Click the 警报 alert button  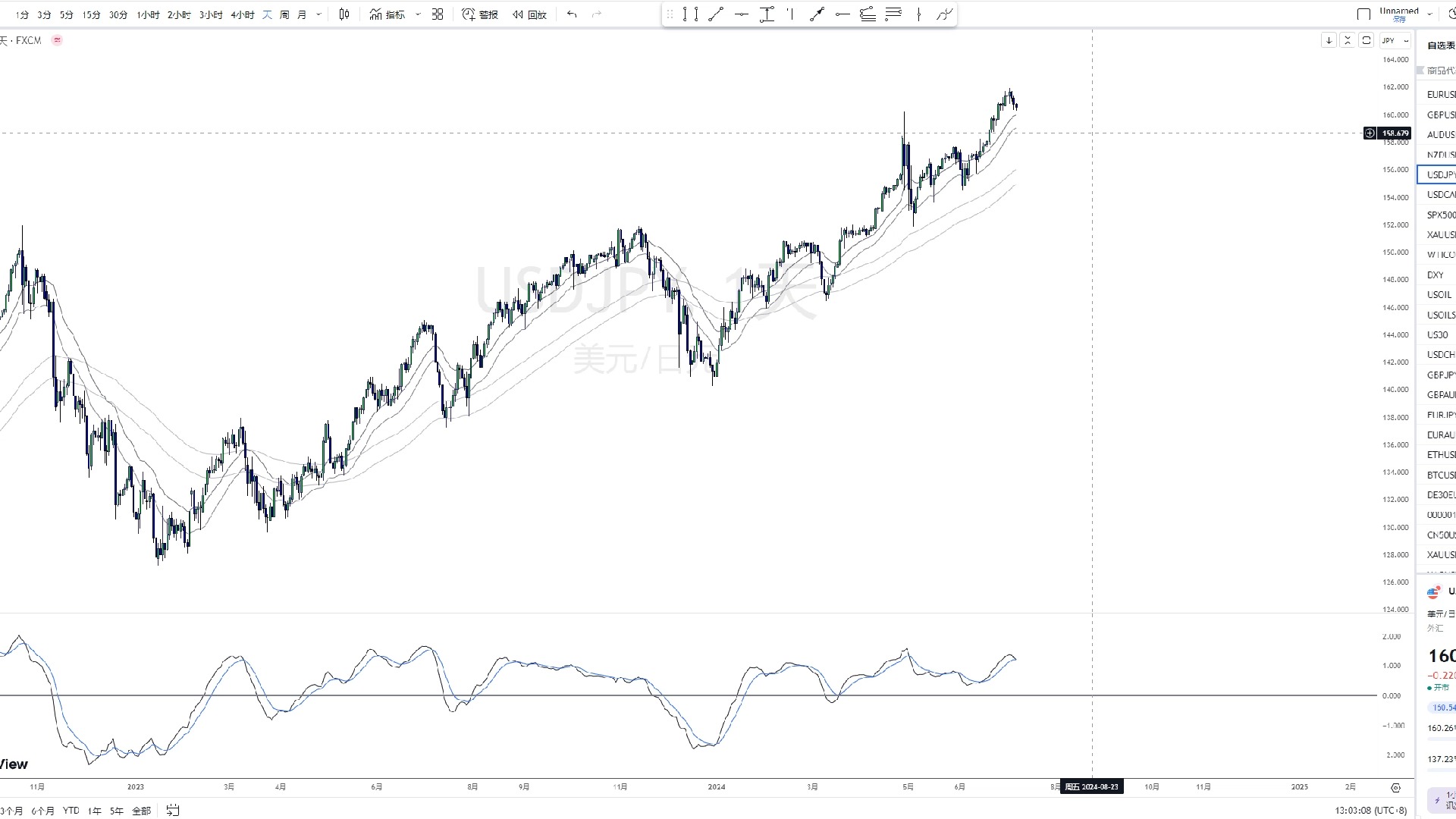pyautogui.click(x=480, y=14)
